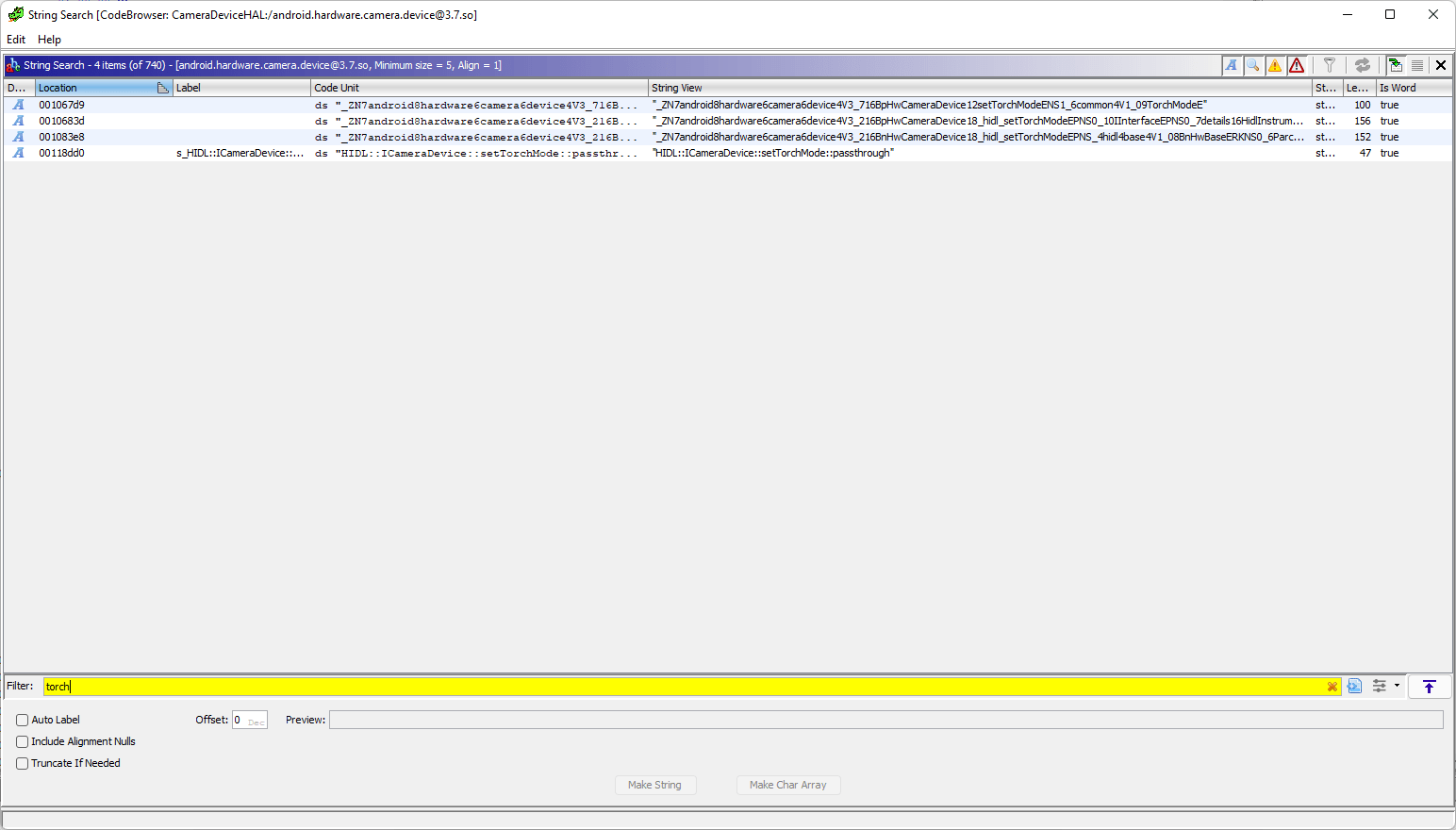Enable Truncate If Needed checkbox
This screenshot has height=830, width=1456.
23,763
